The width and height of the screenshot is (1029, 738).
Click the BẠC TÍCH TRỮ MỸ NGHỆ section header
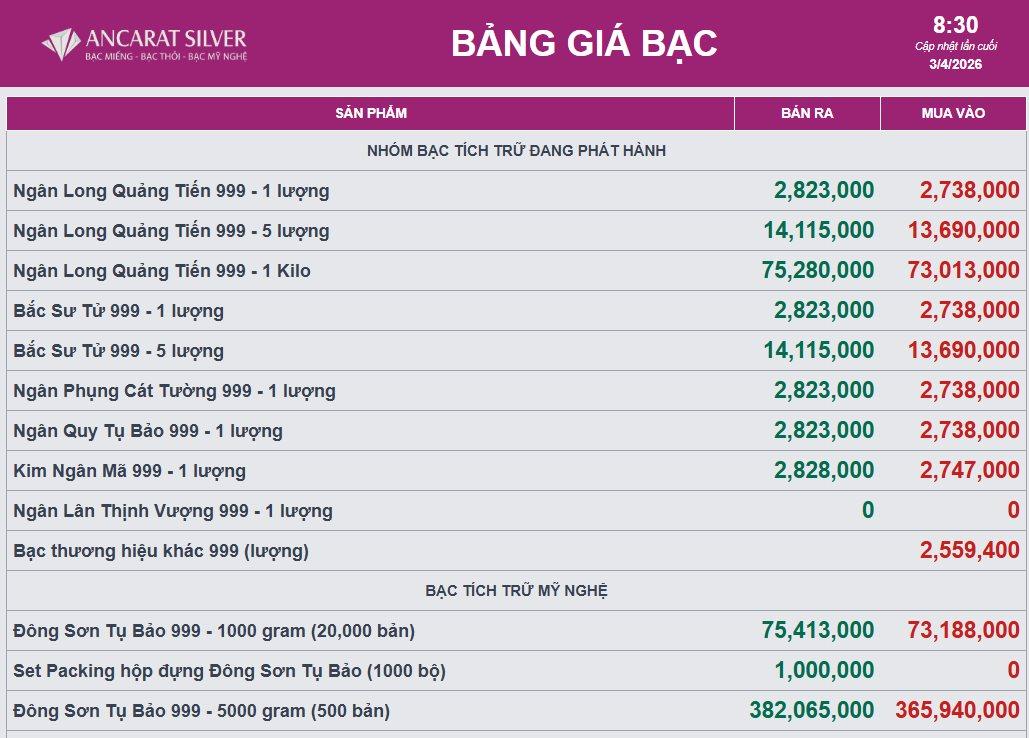[x=516, y=591]
